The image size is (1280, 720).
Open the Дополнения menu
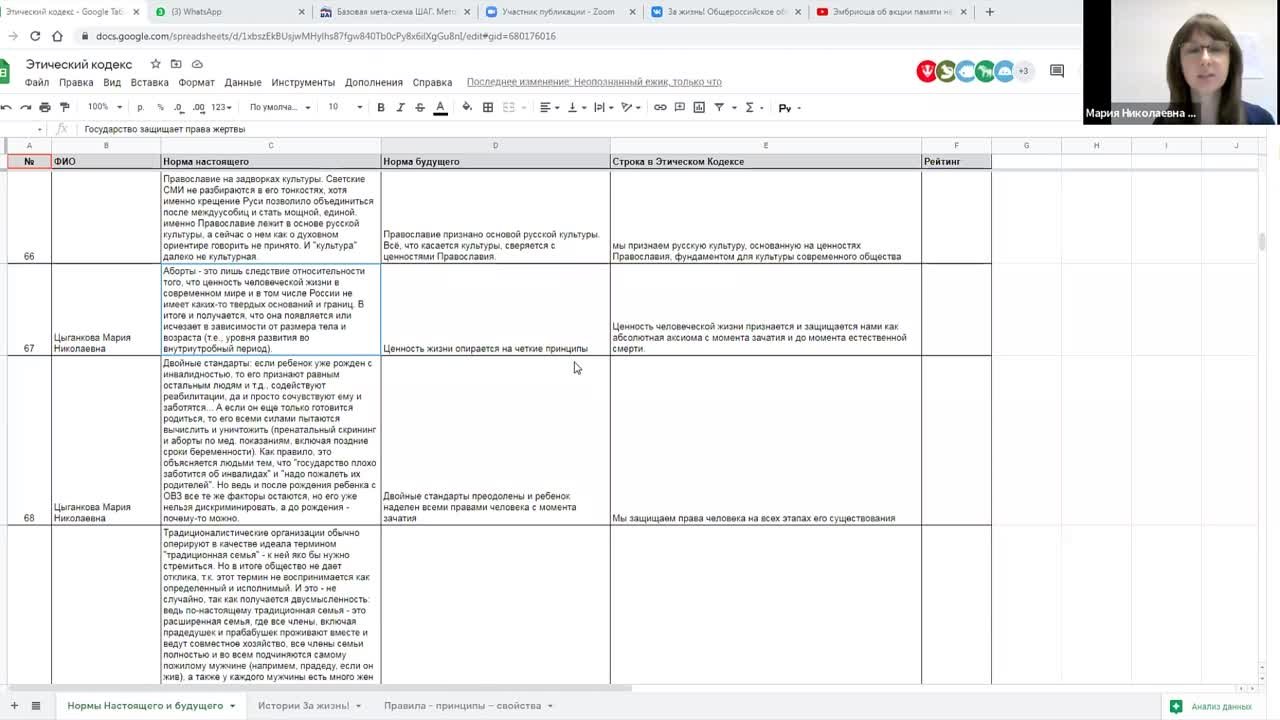(374, 82)
